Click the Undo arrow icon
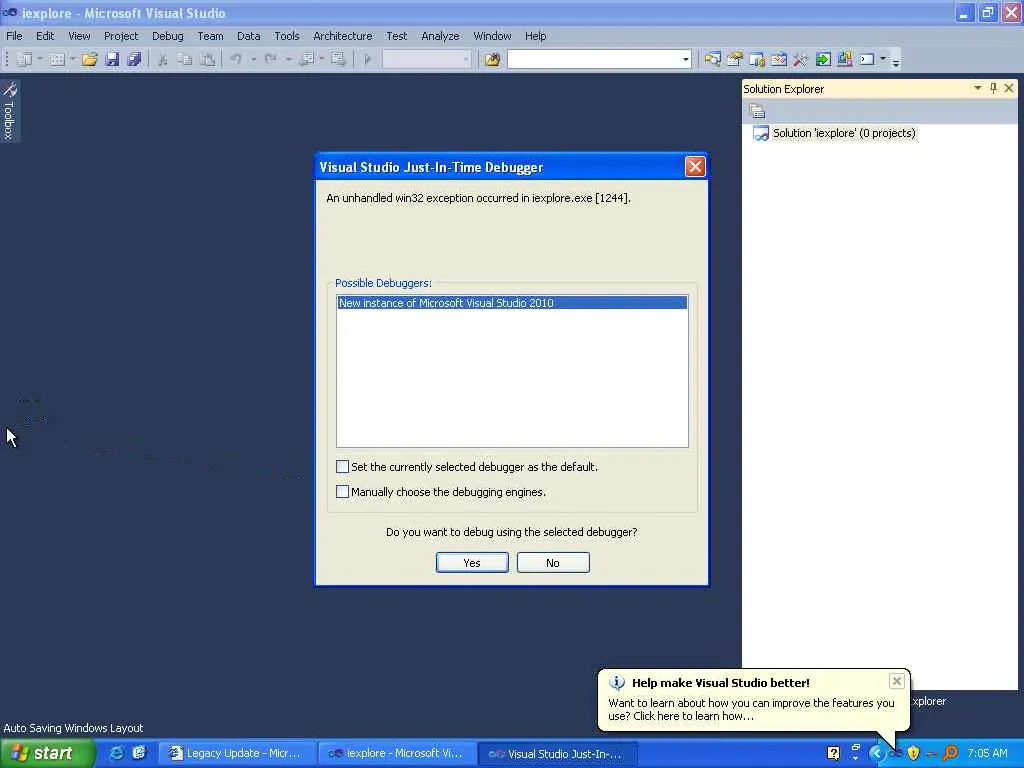This screenshot has height=768, width=1024. (x=236, y=59)
